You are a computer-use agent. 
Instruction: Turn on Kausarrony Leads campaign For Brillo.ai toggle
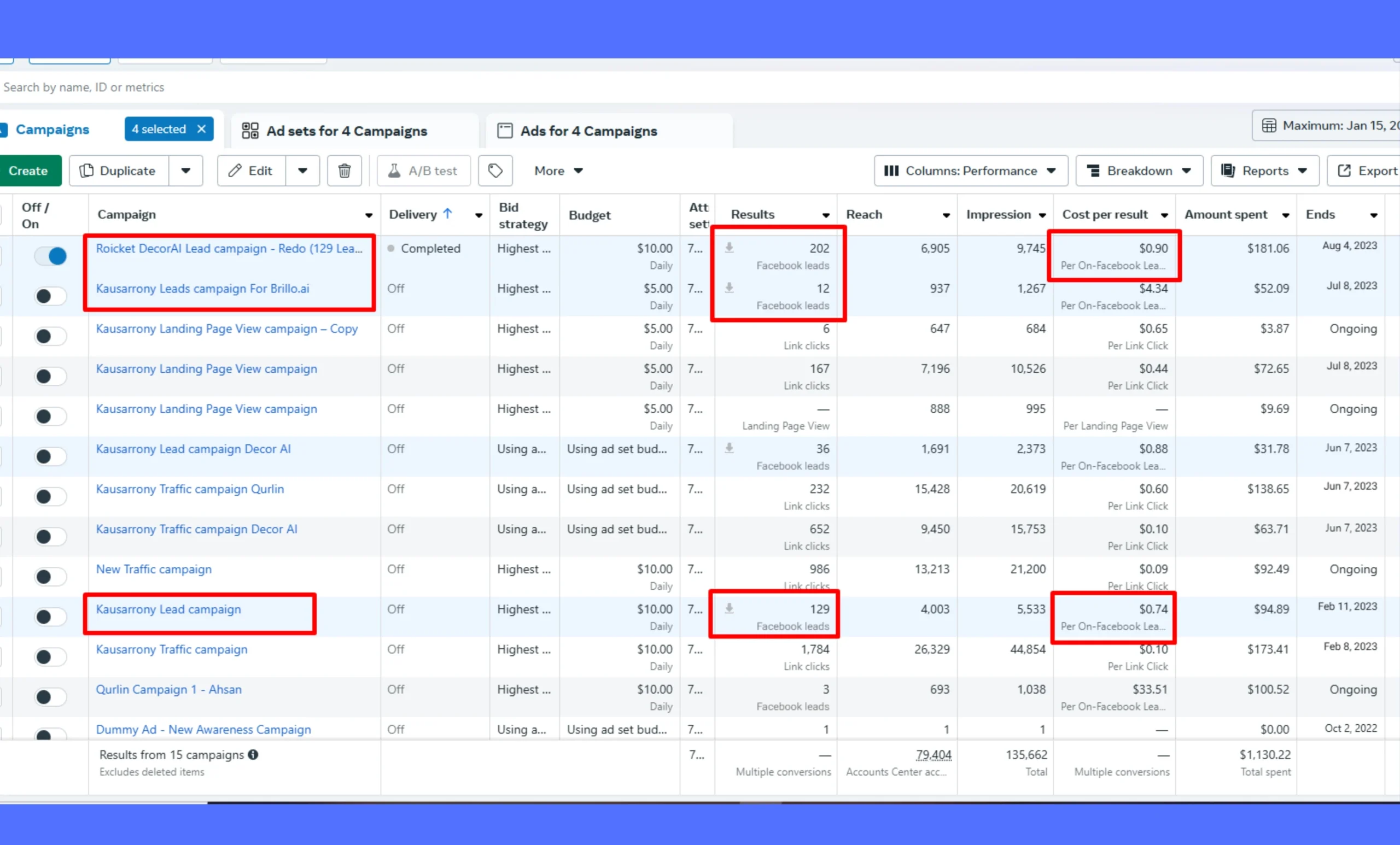click(x=50, y=296)
